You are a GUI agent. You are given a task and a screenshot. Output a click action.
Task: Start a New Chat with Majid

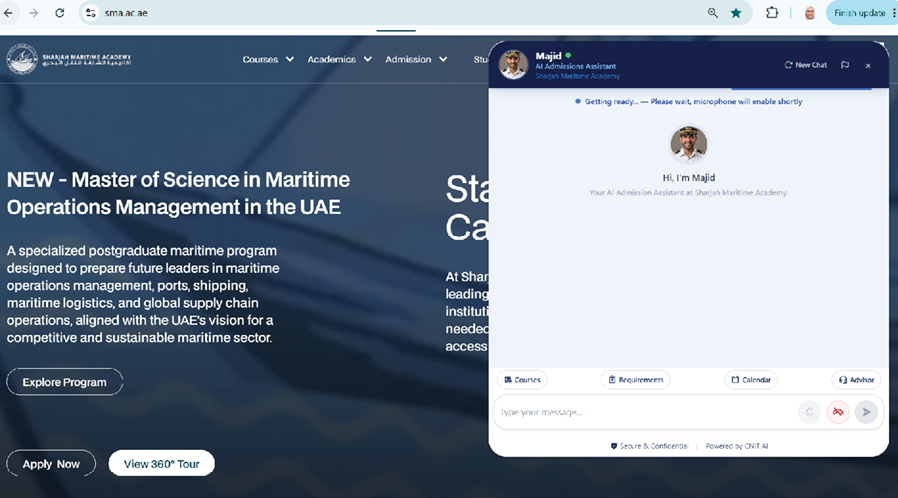click(x=806, y=65)
